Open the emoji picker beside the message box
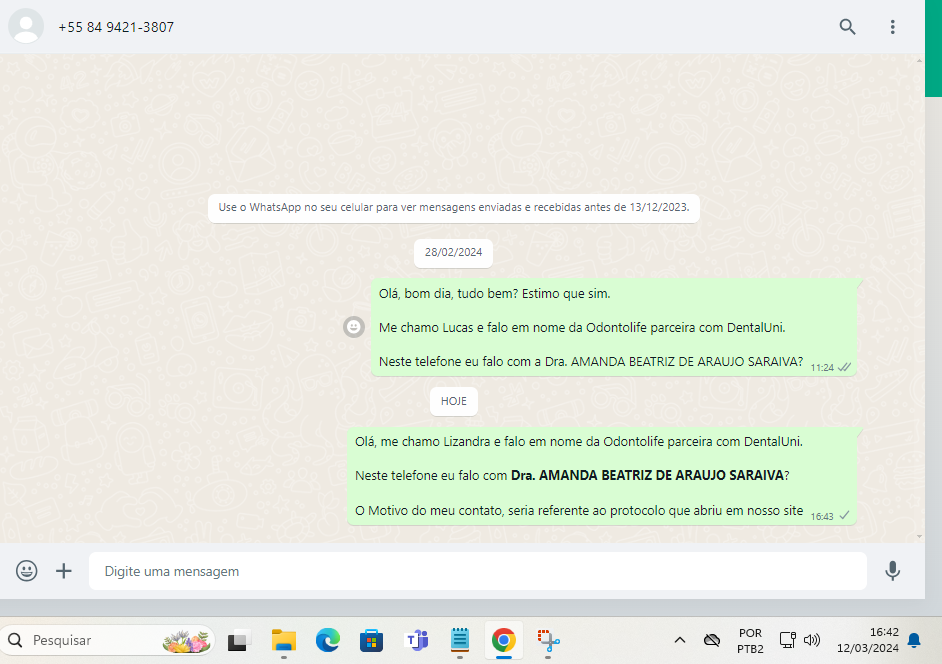Screen dimensions: 942x664 [27, 571]
